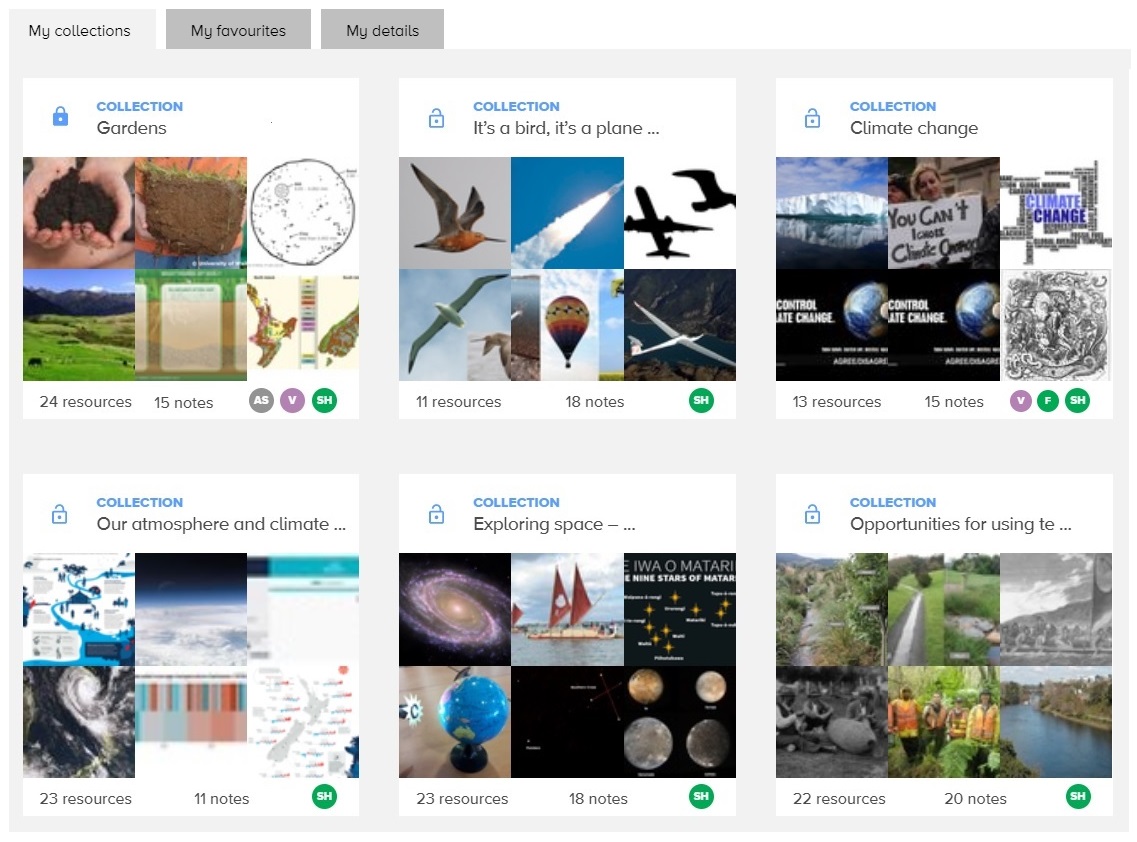Open the Our atmosphere and climate collection

(x=221, y=524)
